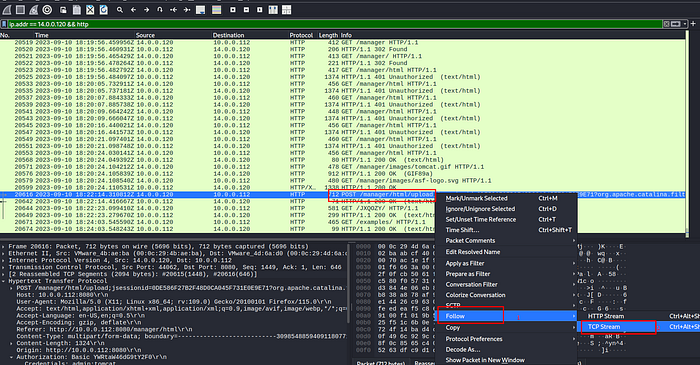Jump to the first packet
Viewport: 700px width, 365px height.
tap(173, 9)
